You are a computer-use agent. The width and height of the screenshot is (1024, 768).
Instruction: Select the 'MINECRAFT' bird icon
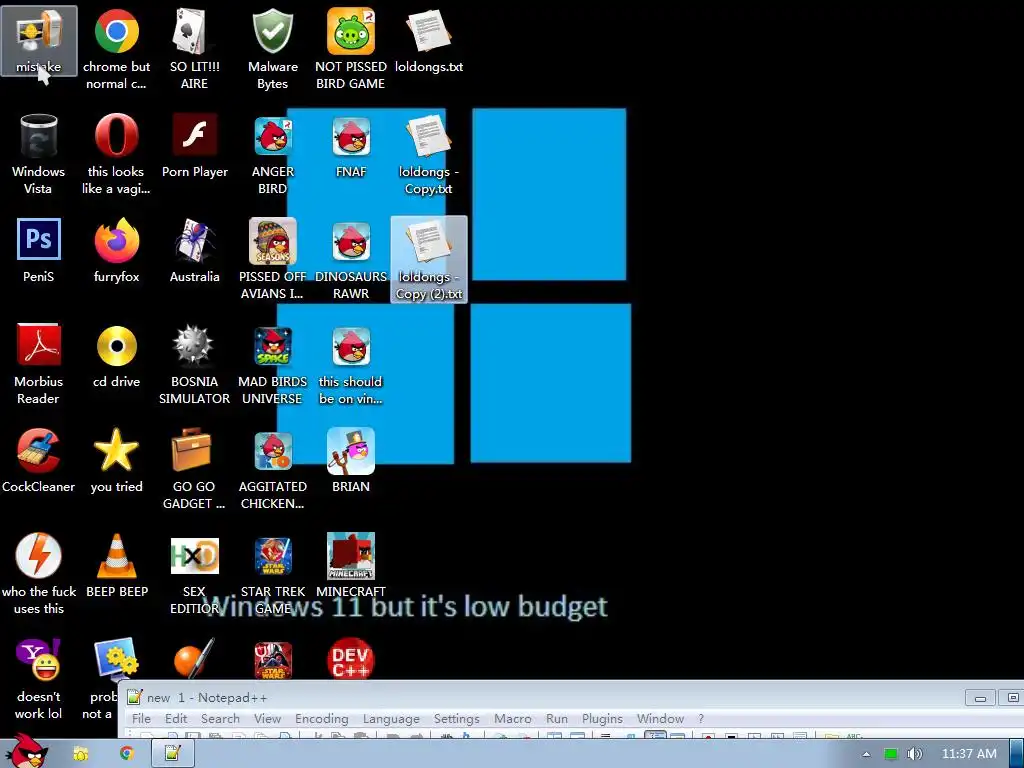point(351,566)
